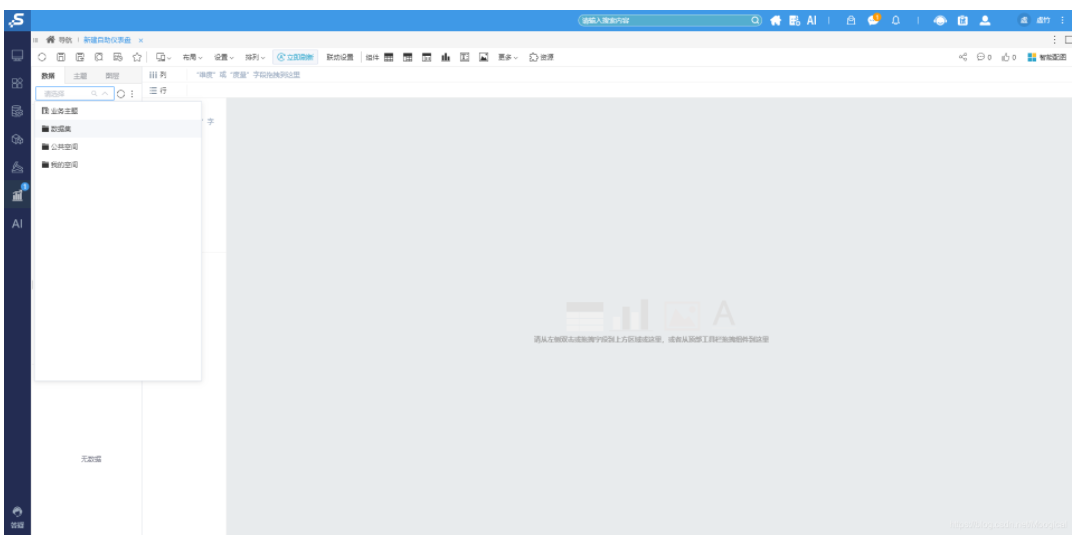Insert an image component
The height and width of the screenshot is (553, 1079).
[x=484, y=57]
